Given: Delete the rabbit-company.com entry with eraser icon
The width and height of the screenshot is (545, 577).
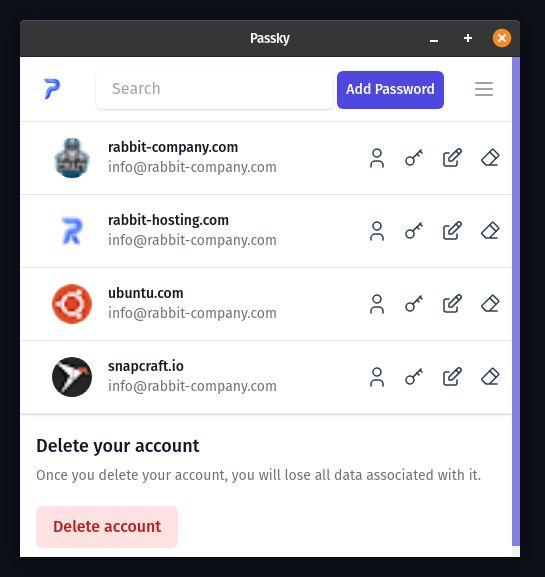Looking at the screenshot, I should [x=490, y=158].
